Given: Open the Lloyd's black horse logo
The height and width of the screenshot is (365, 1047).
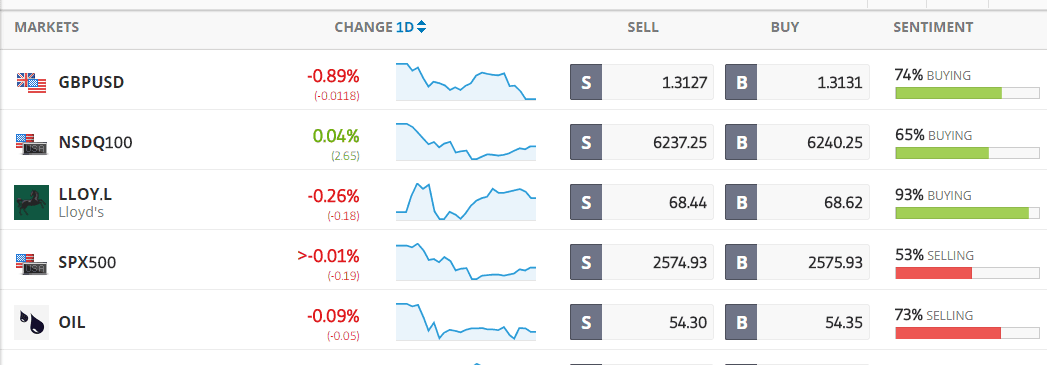Looking at the screenshot, I should pos(31,202).
